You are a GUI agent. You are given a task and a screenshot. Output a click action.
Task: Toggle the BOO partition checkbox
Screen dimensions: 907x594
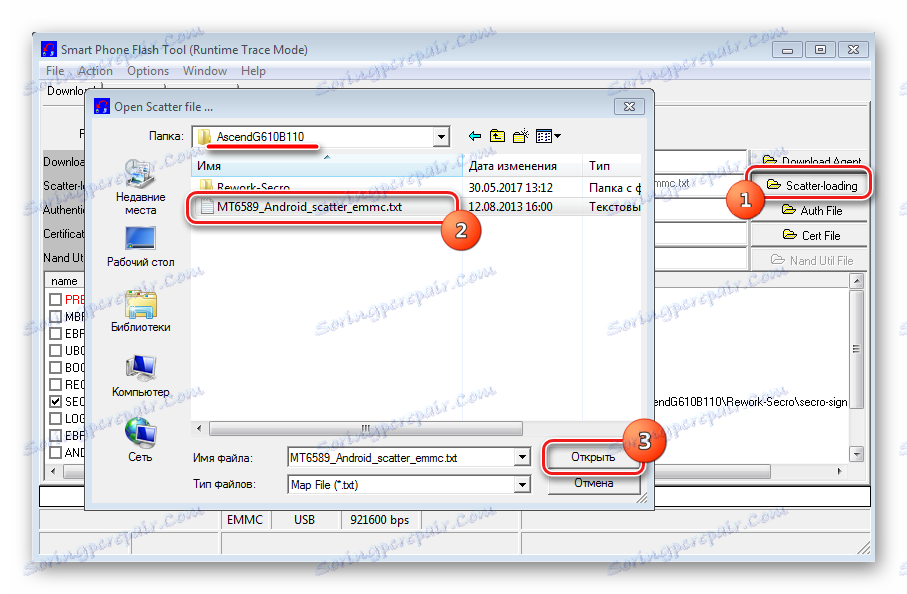56,367
